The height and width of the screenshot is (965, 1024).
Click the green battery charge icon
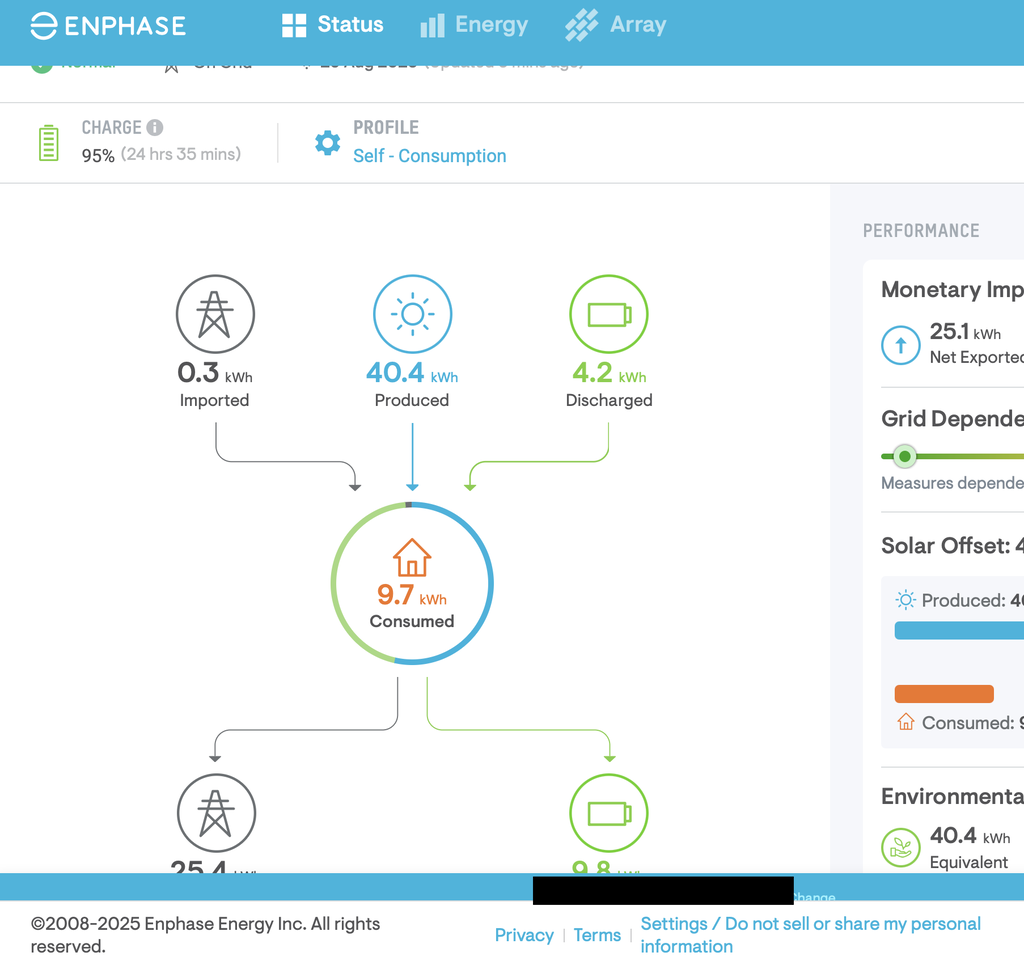48,143
